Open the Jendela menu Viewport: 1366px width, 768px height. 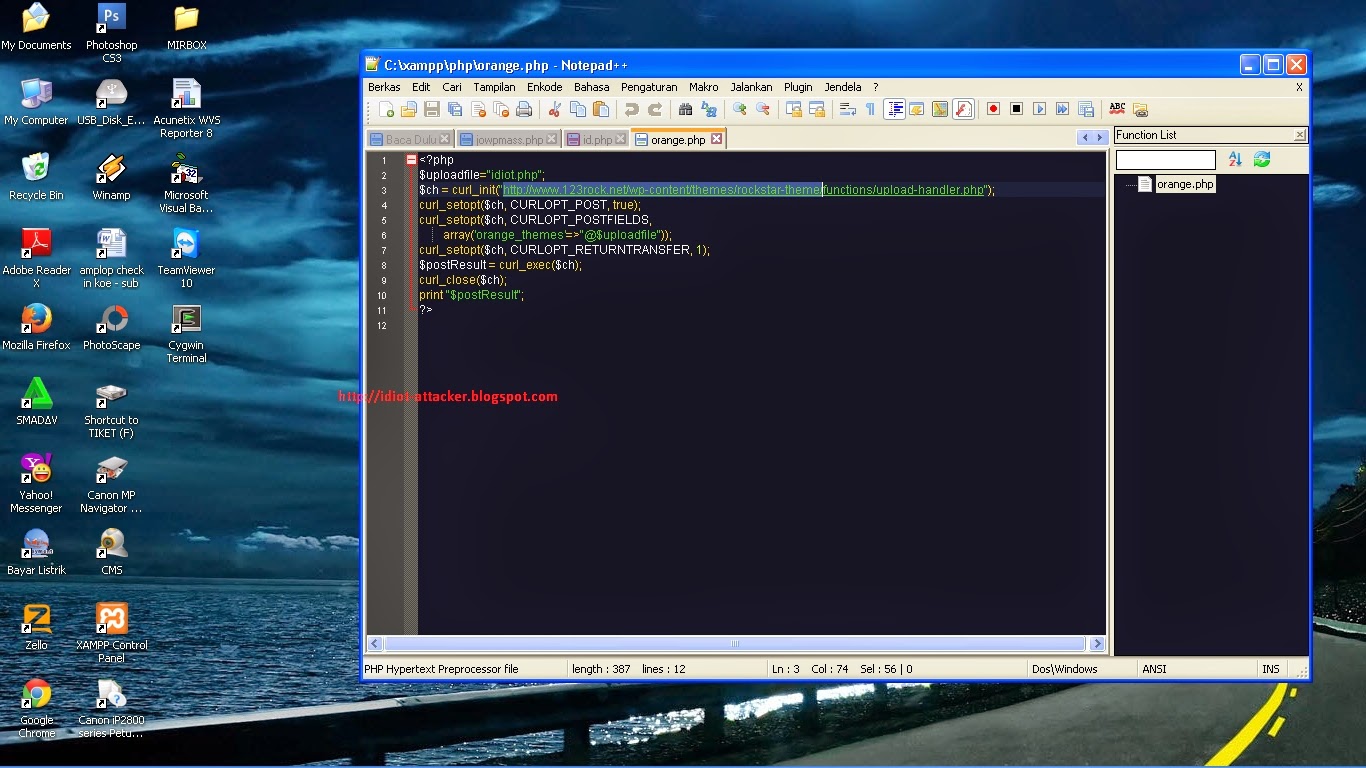(x=842, y=87)
